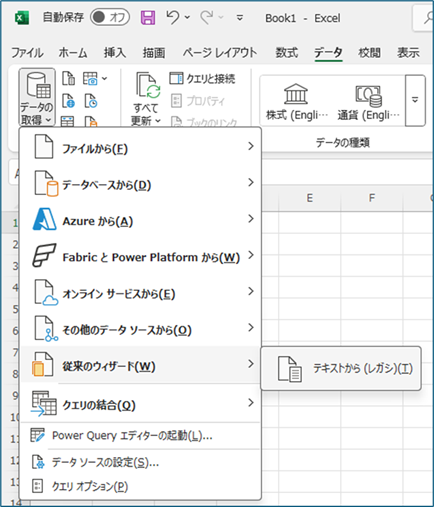This screenshot has height=507, width=434.
Task: Click the Azure logo icon
Action: (44, 219)
